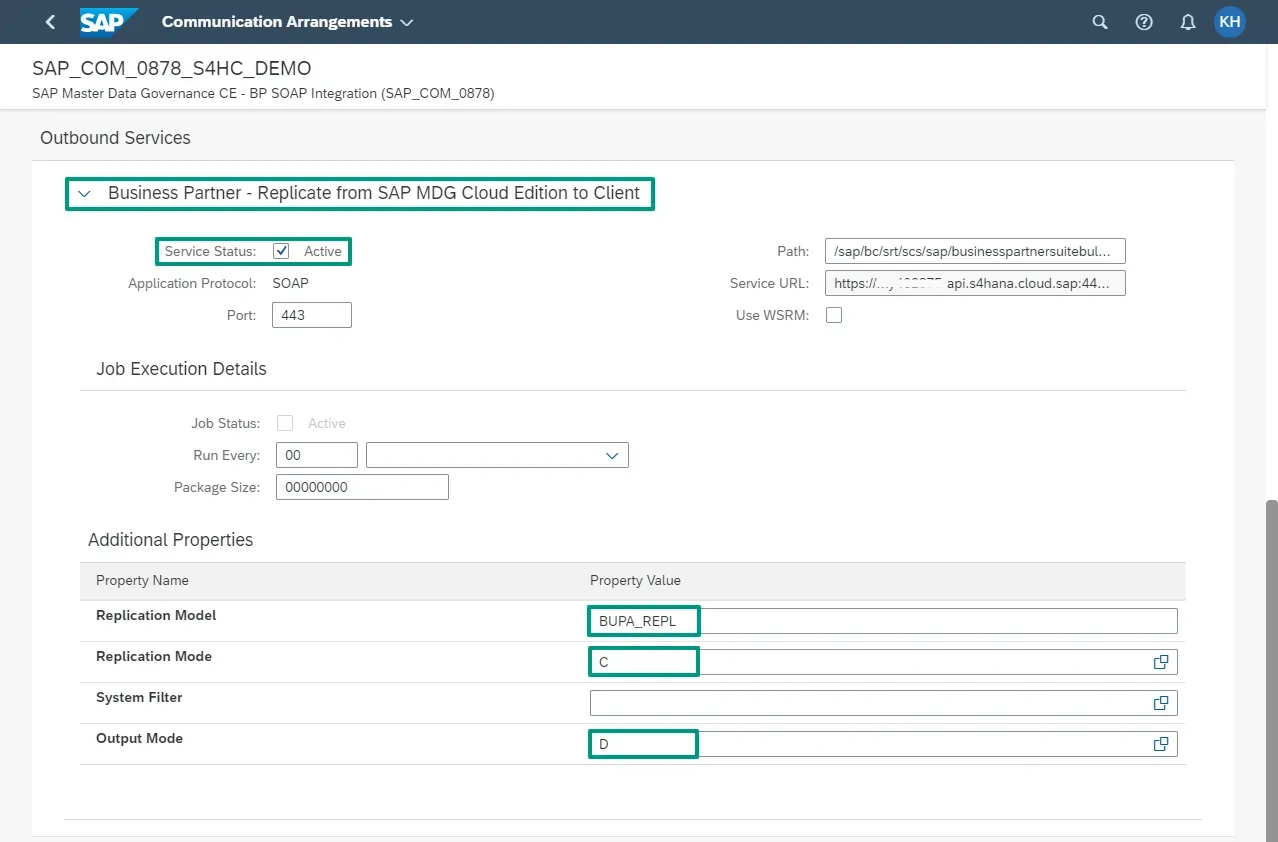Image resolution: width=1278 pixels, height=842 pixels.
Task: Toggle the Job Status Active checkbox
Action: (x=285, y=423)
